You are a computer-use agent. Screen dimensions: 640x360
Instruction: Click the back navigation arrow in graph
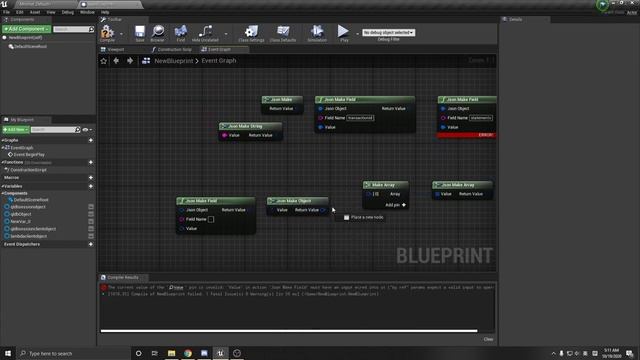pyautogui.click(x=116, y=61)
